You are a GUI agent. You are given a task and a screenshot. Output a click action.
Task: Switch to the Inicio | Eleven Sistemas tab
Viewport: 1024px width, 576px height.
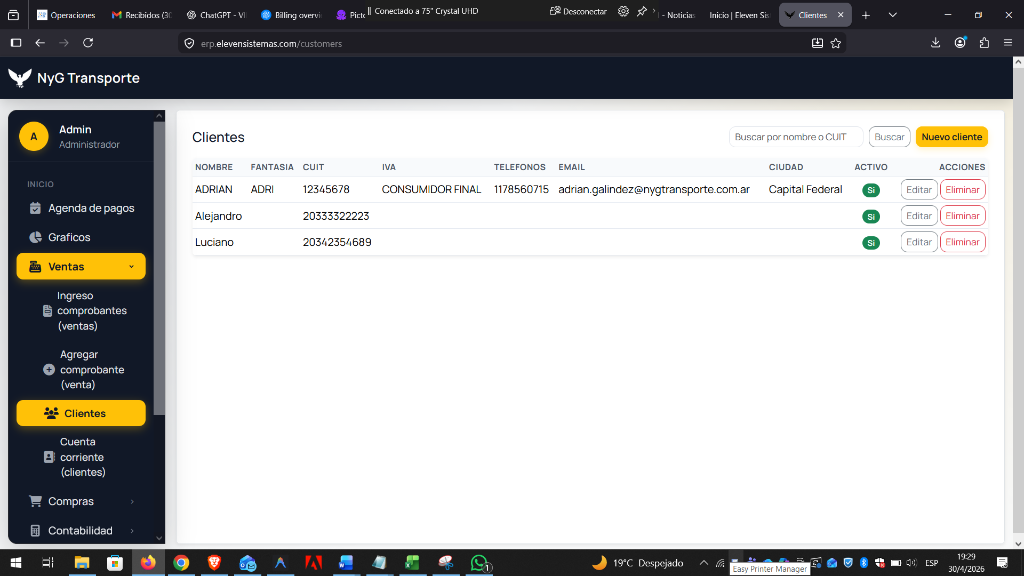tap(739, 14)
